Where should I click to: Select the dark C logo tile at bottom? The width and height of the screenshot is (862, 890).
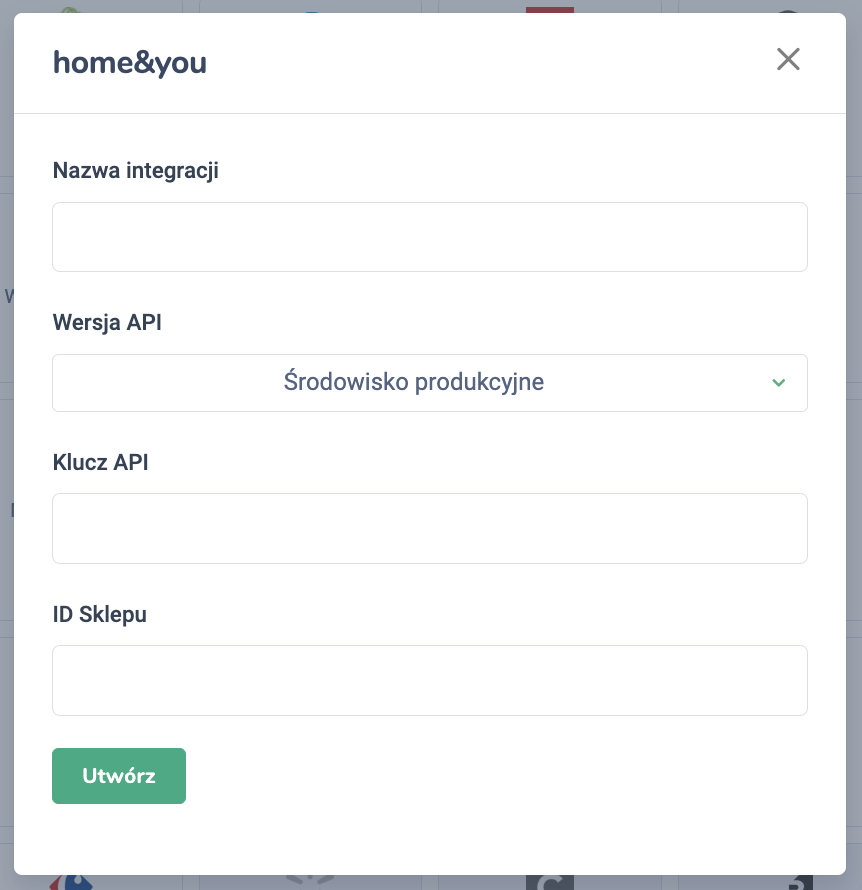(550, 882)
